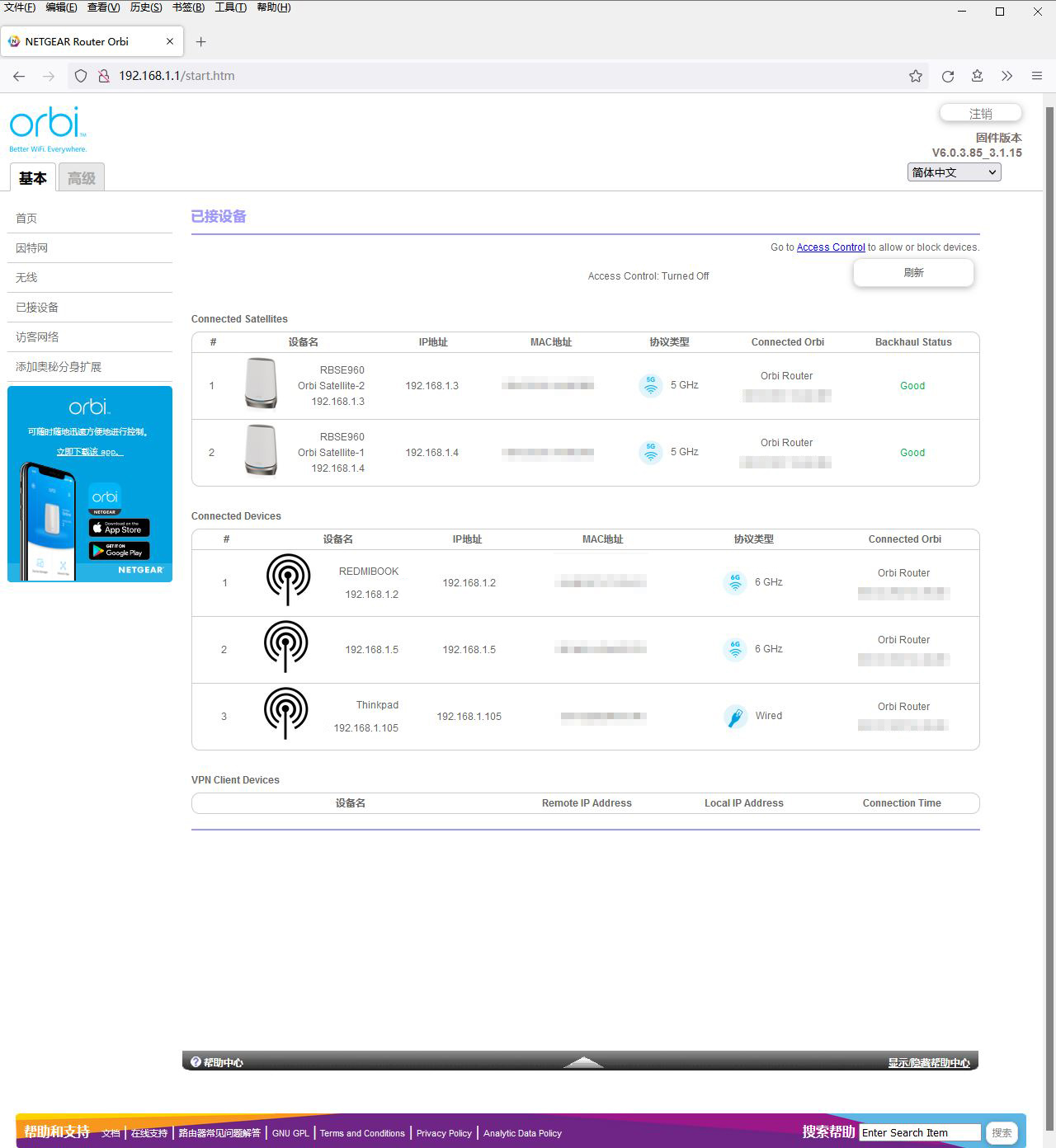Select the NETGEAR Router Orbi browser tab
This screenshot has width=1056, height=1148.
(x=92, y=41)
